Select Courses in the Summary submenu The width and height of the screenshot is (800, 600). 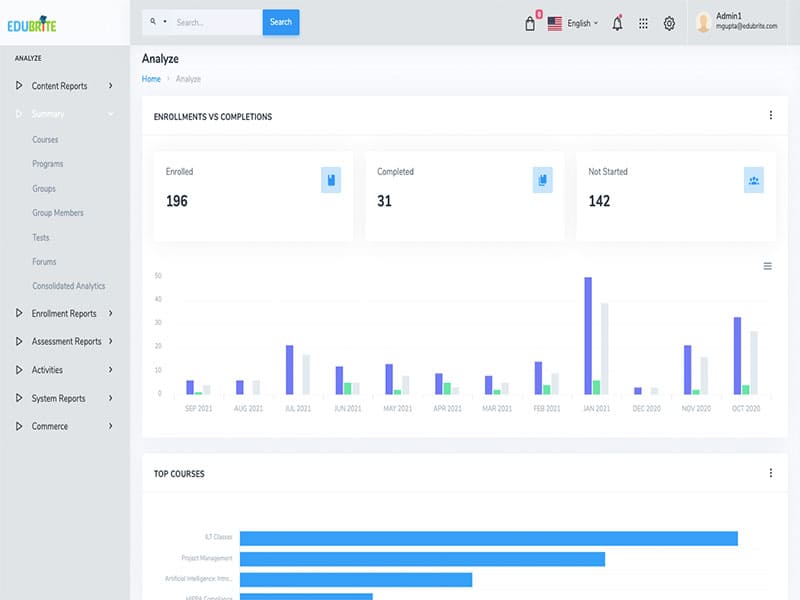tap(45, 140)
